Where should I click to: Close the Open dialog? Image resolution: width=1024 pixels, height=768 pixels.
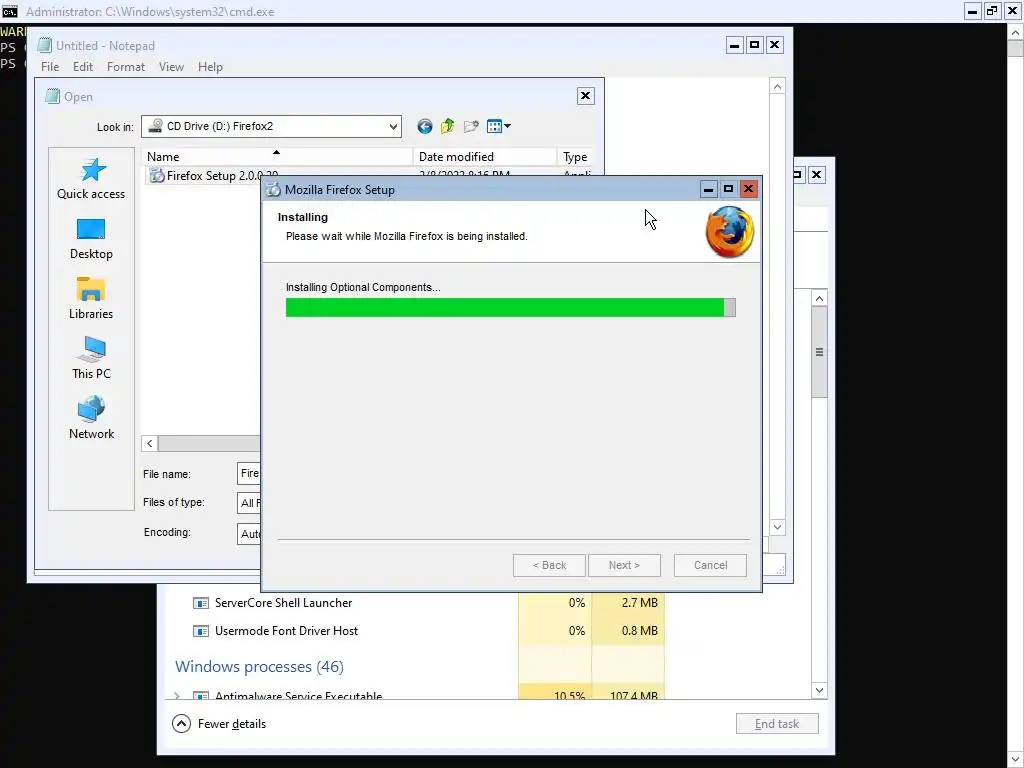pos(585,96)
